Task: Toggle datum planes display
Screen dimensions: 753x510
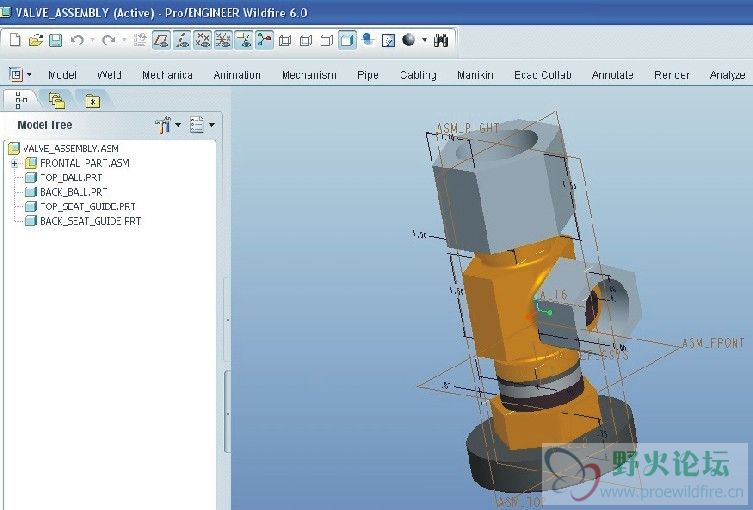Action: (x=161, y=40)
